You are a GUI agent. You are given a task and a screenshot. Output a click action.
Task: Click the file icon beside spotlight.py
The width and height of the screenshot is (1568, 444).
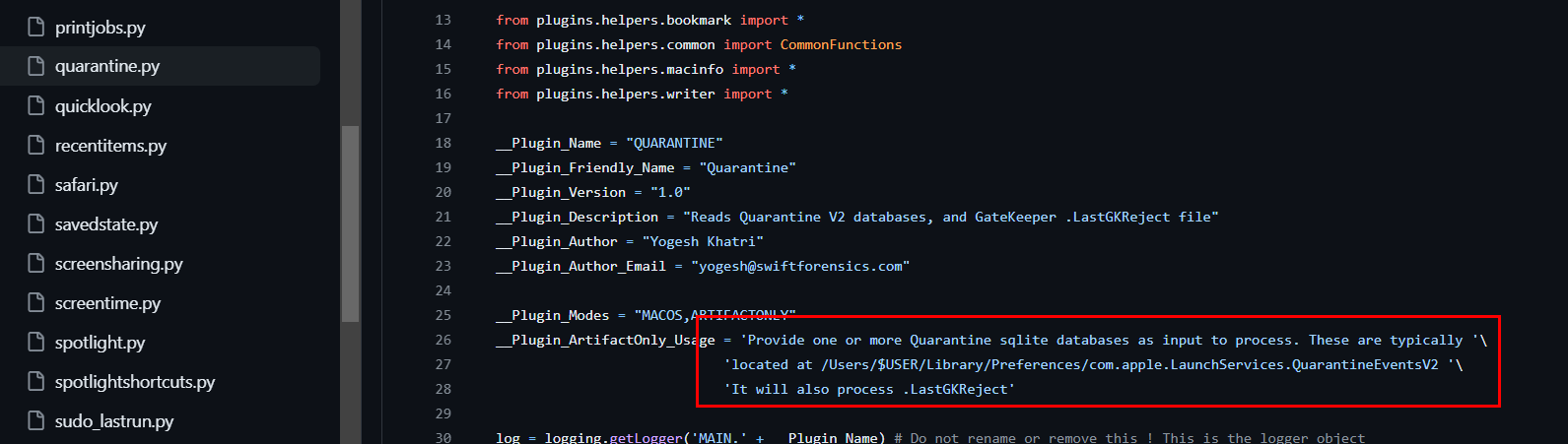pos(36,342)
